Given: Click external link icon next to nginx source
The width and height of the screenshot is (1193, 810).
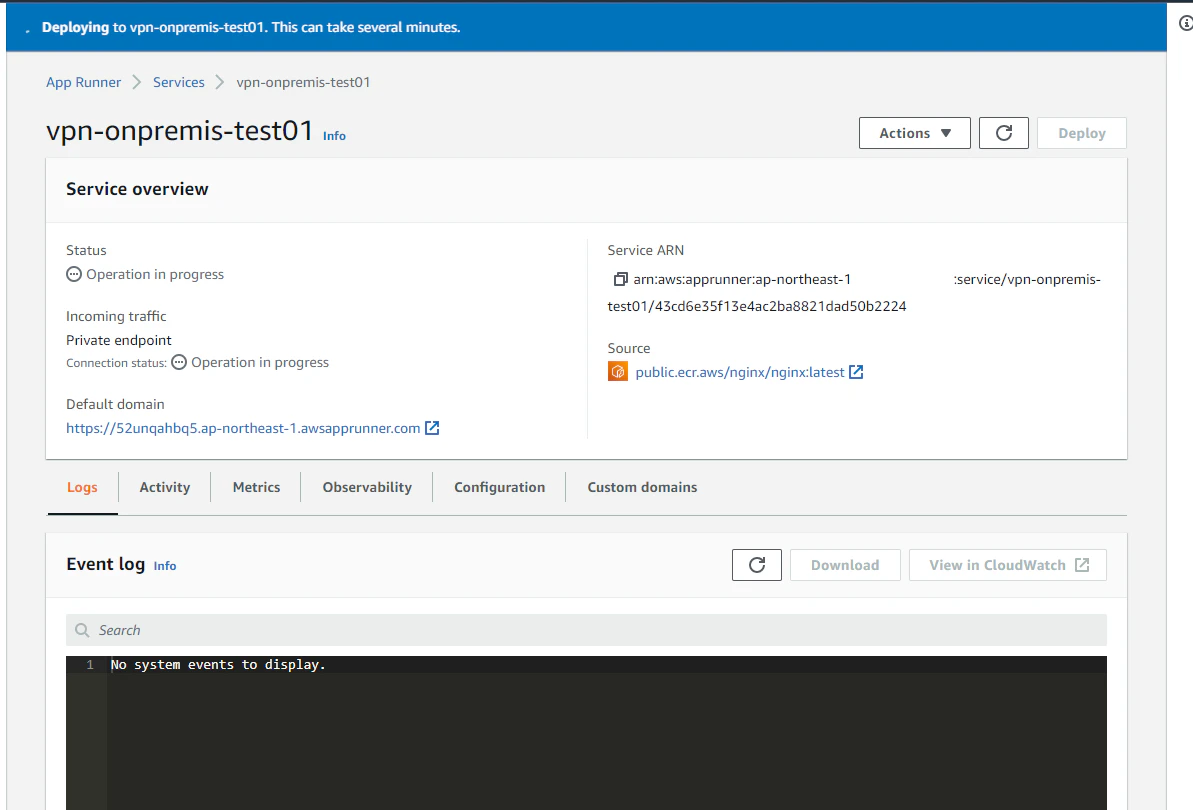Looking at the screenshot, I should point(856,372).
